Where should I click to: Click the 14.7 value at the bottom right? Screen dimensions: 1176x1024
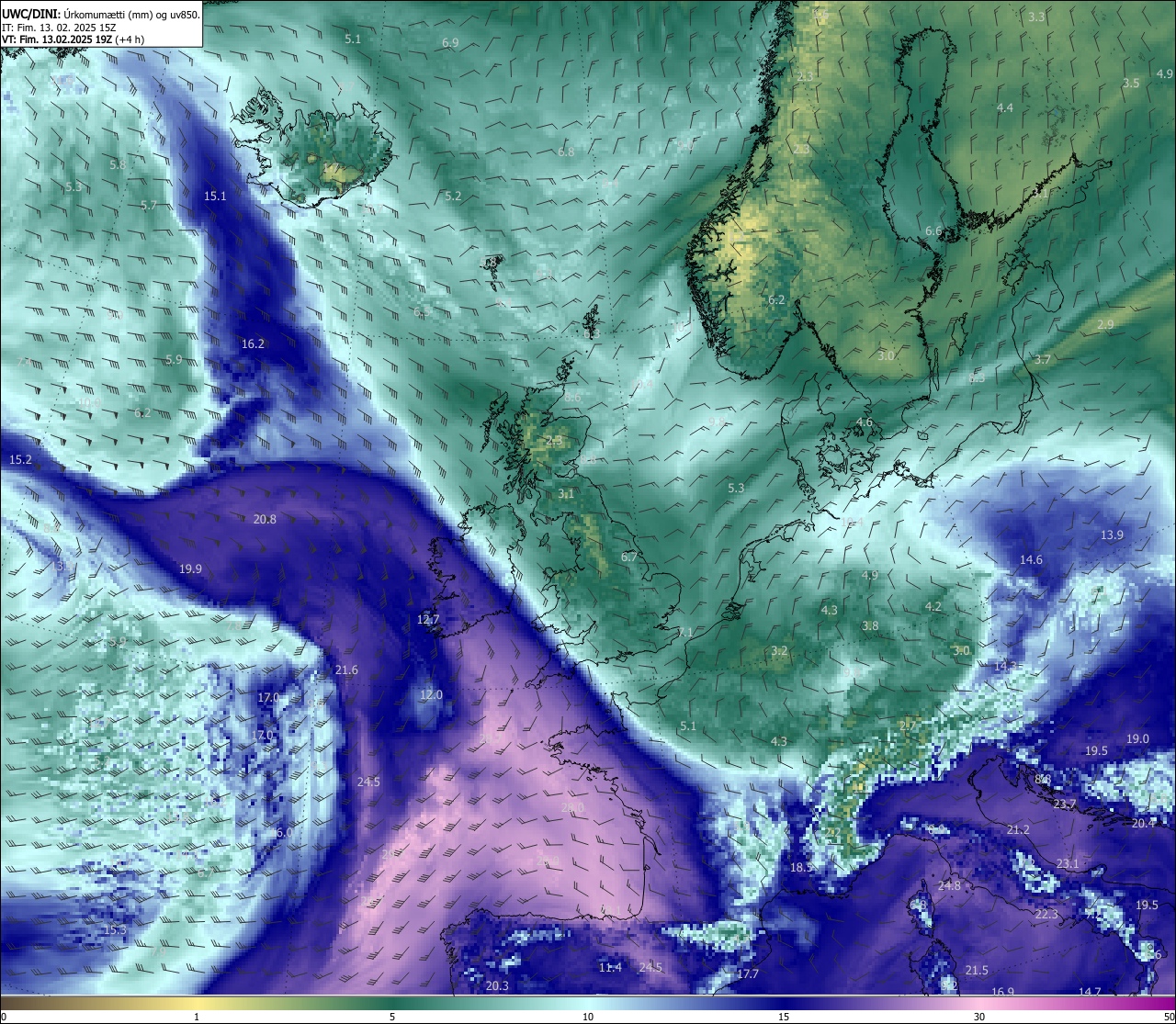pos(1090,991)
